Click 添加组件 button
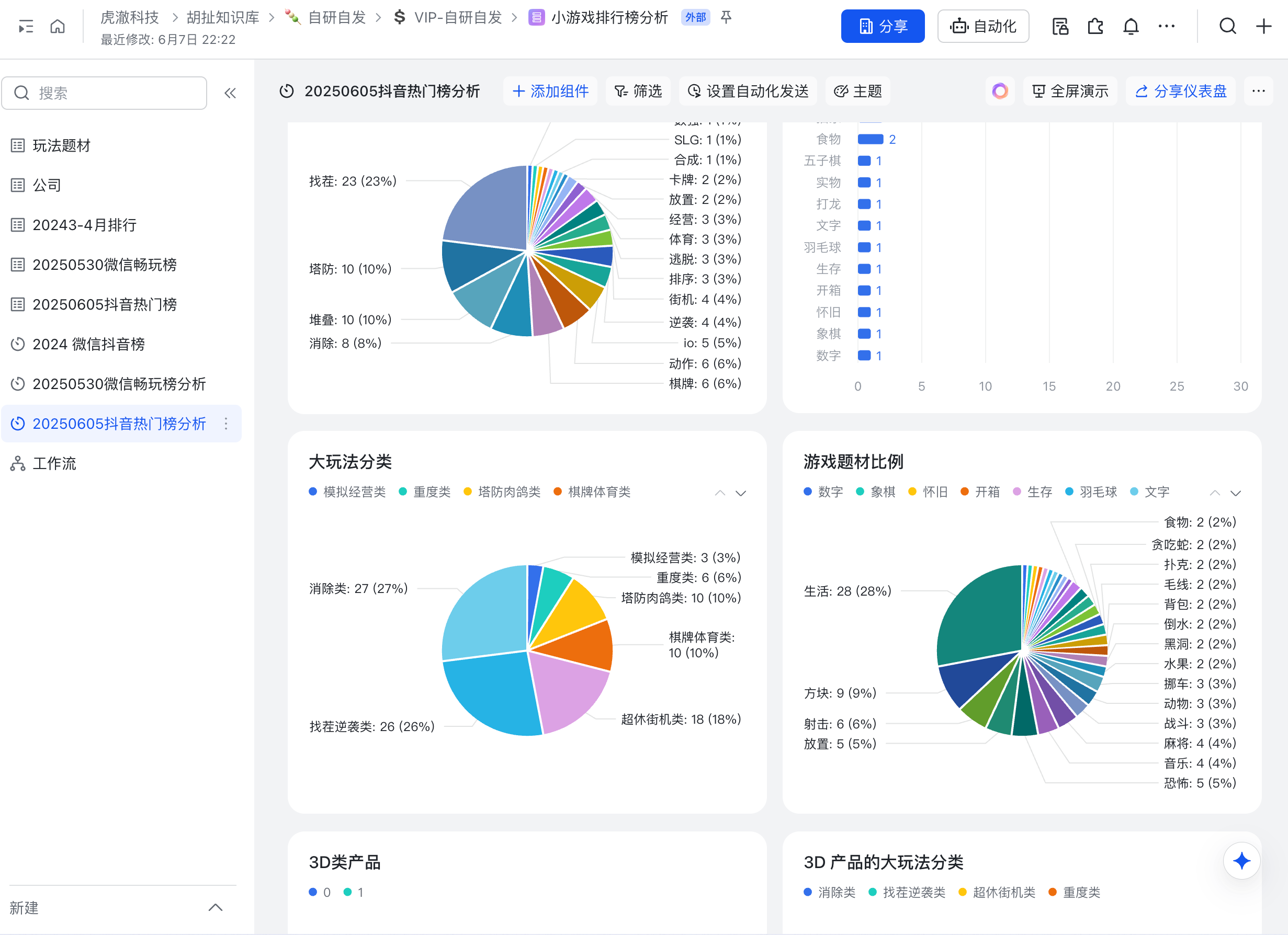The height and width of the screenshot is (935, 1288). point(550,91)
